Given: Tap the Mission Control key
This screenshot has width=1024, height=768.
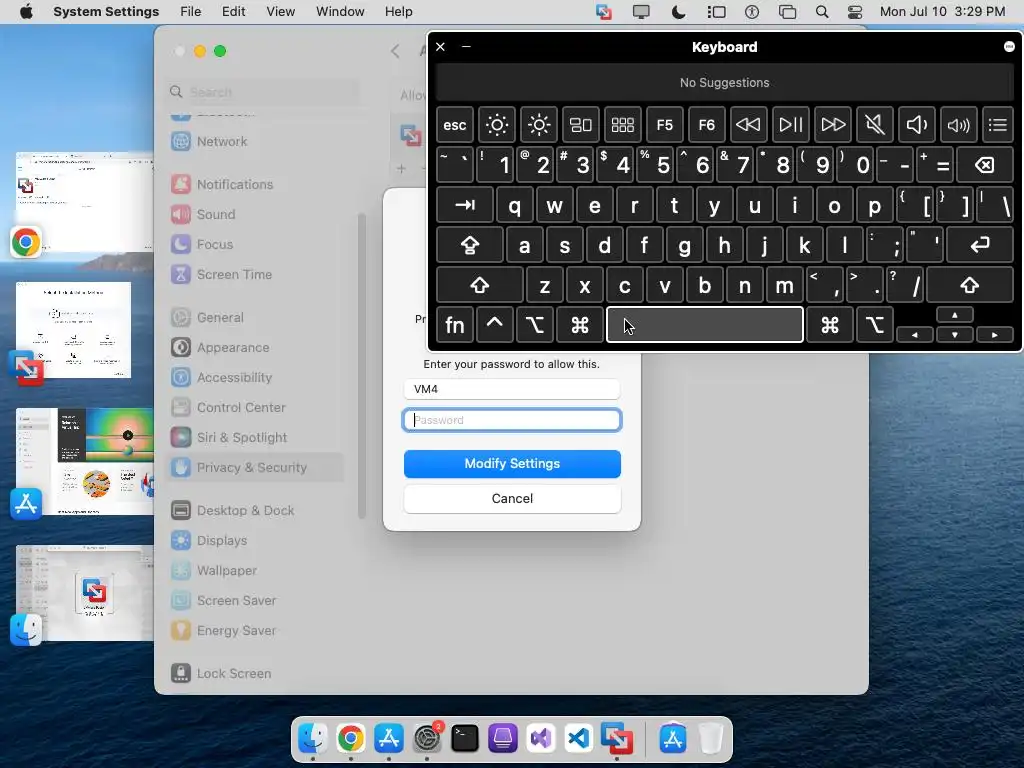Looking at the screenshot, I should (x=581, y=125).
